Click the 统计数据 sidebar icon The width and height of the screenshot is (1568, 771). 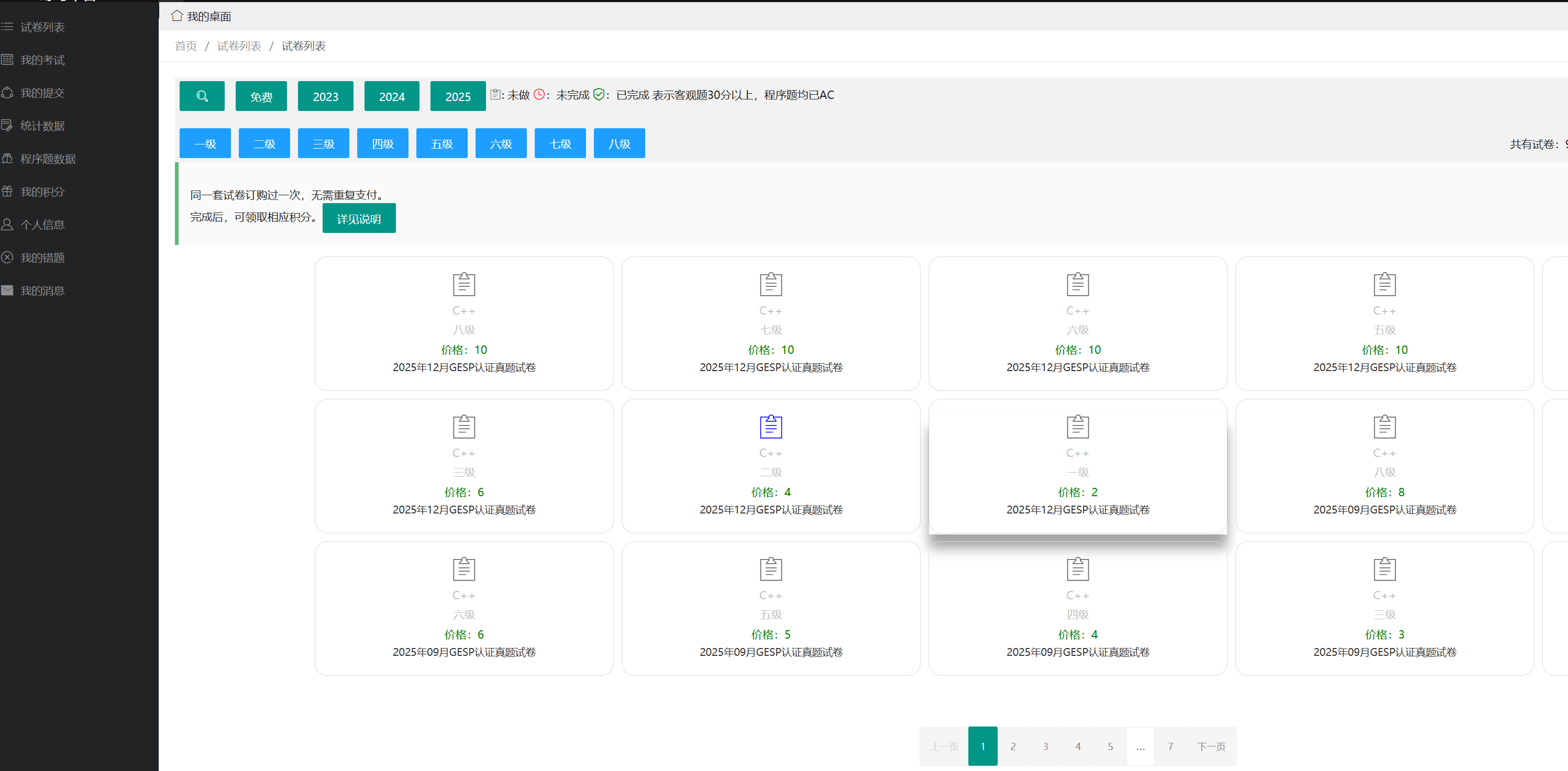pyautogui.click(x=7, y=125)
